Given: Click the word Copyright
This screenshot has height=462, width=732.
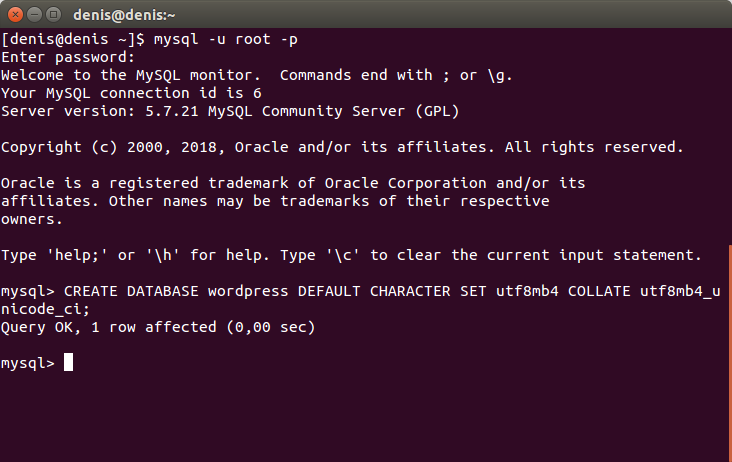Looking at the screenshot, I should [x=41, y=147].
